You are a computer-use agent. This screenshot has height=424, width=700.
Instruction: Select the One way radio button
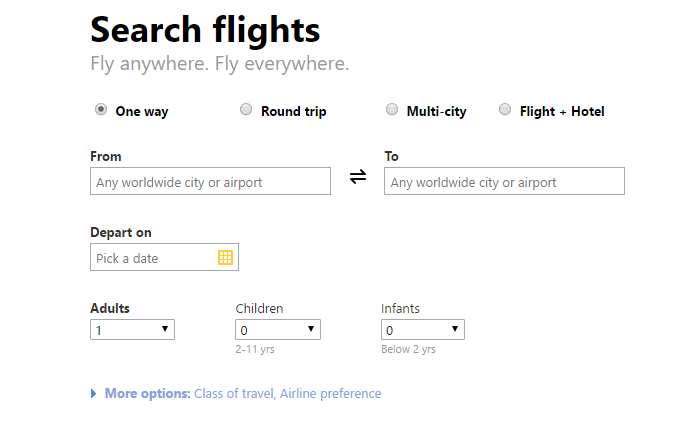click(101, 110)
